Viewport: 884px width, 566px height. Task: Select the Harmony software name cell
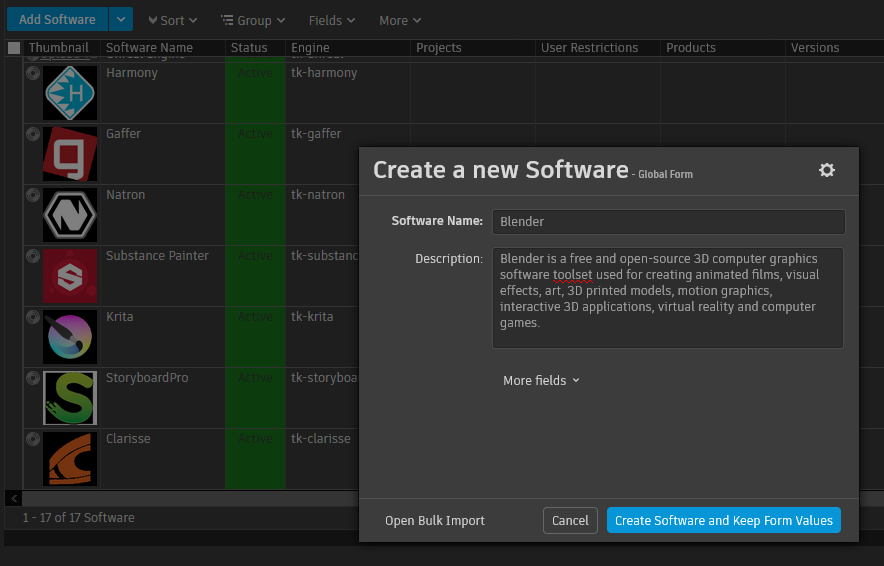click(162, 93)
